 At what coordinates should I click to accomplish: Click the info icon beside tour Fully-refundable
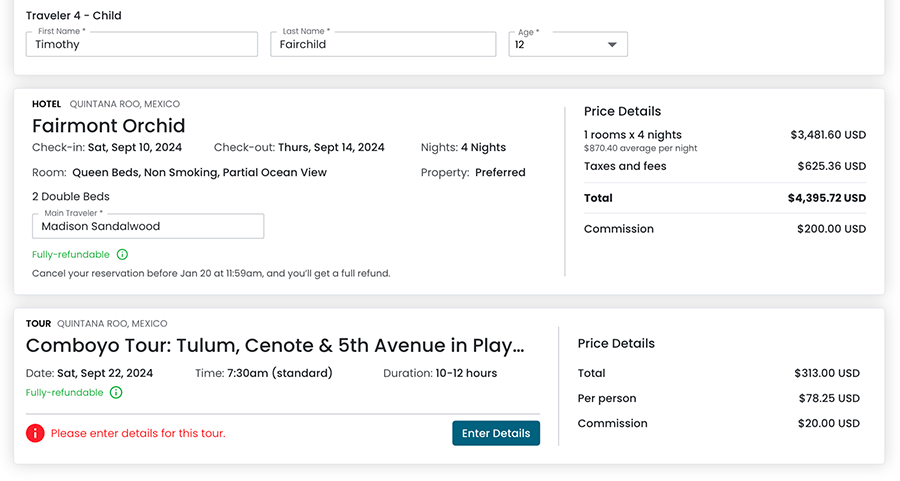point(116,393)
